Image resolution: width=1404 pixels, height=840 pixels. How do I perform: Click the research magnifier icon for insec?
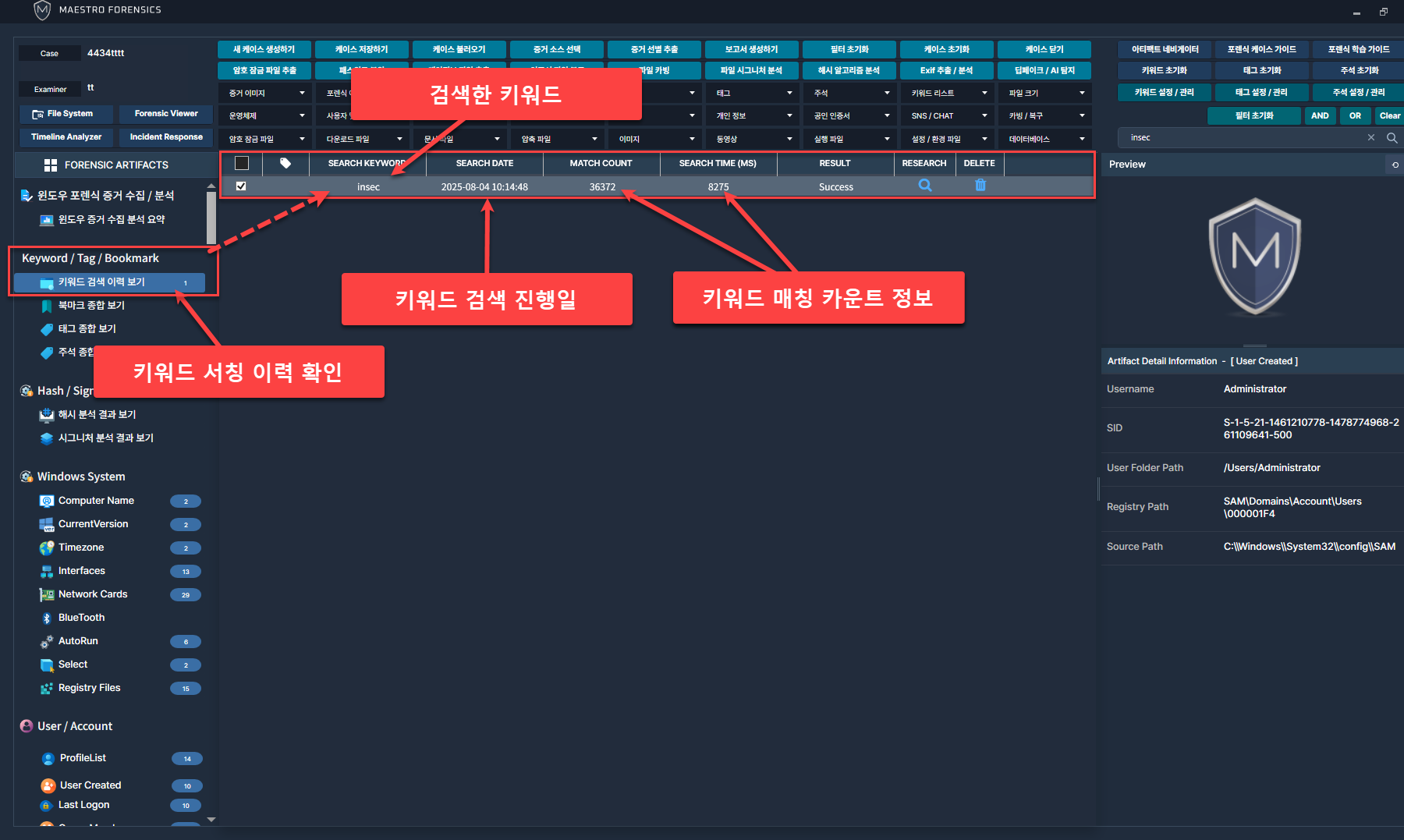(x=924, y=186)
